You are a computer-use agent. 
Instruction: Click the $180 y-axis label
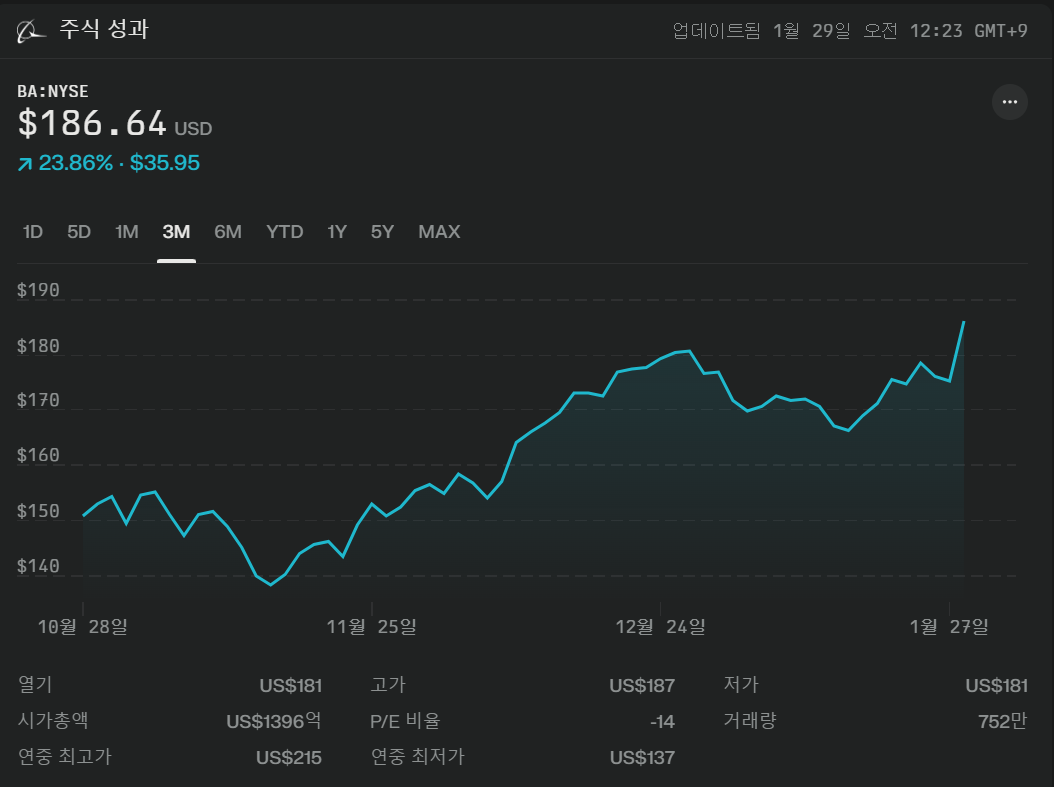pos(38,346)
